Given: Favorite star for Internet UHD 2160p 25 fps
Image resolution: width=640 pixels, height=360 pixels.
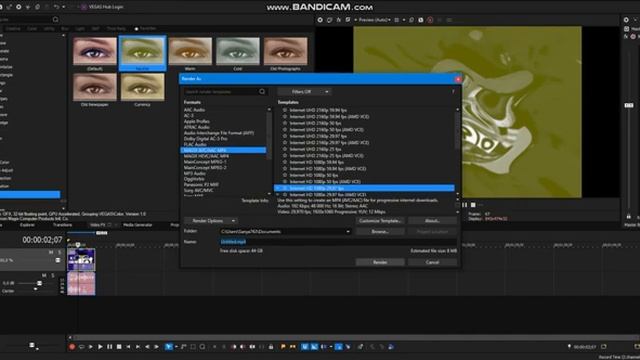Looking at the screenshot, I should point(285,149).
